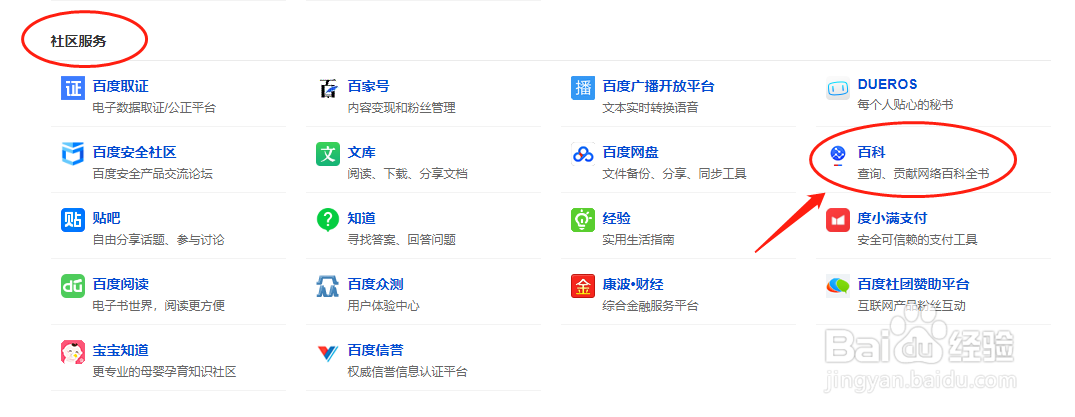Open the 百度信誉 link
The height and width of the screenshot is (417, 1075).
click(x=375, y=350)
